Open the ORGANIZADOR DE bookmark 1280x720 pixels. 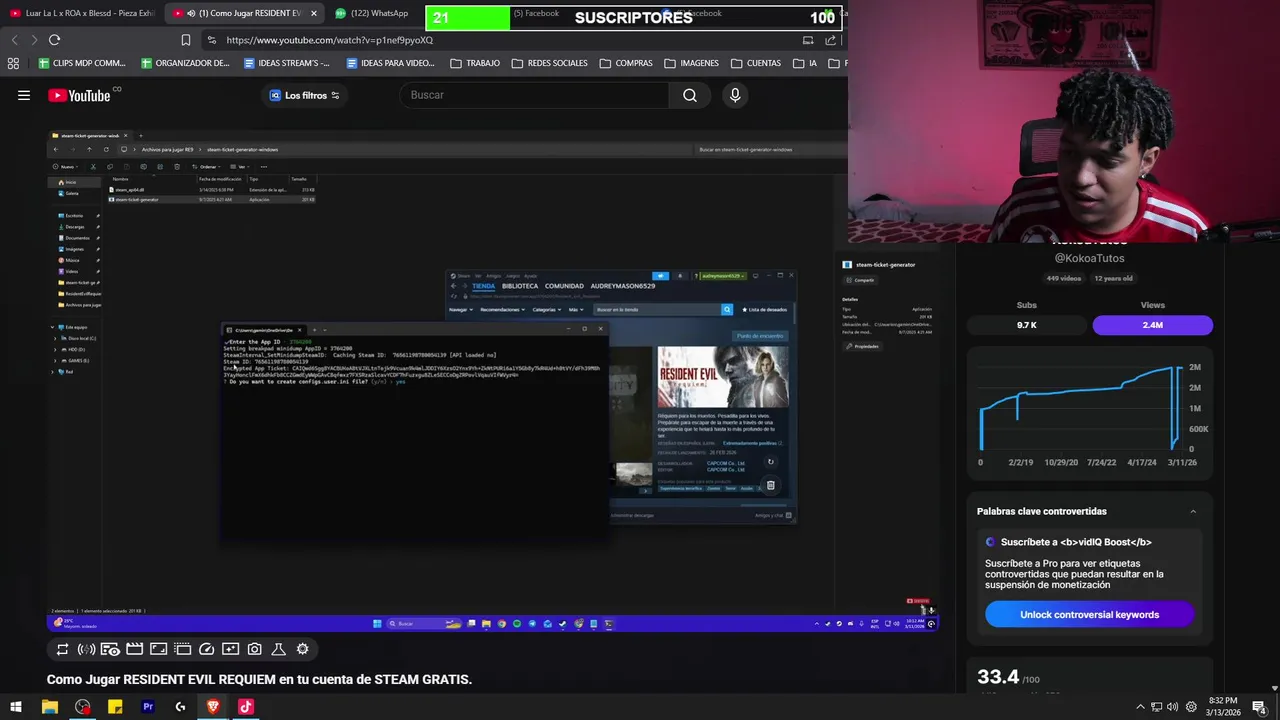coord(185,63)
